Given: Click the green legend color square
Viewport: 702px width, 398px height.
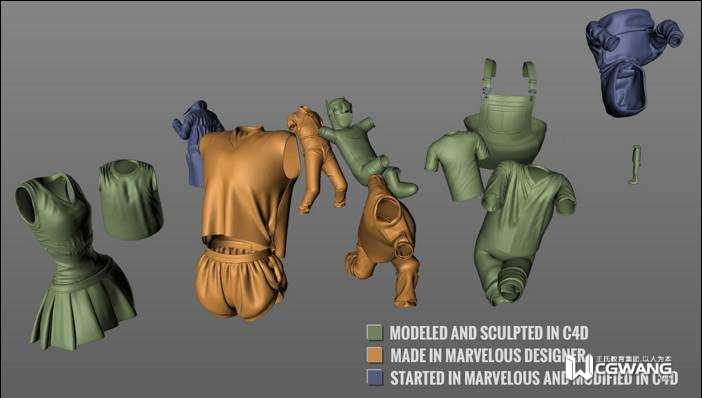Looking at the screenshot, I should tap(375, 333).
